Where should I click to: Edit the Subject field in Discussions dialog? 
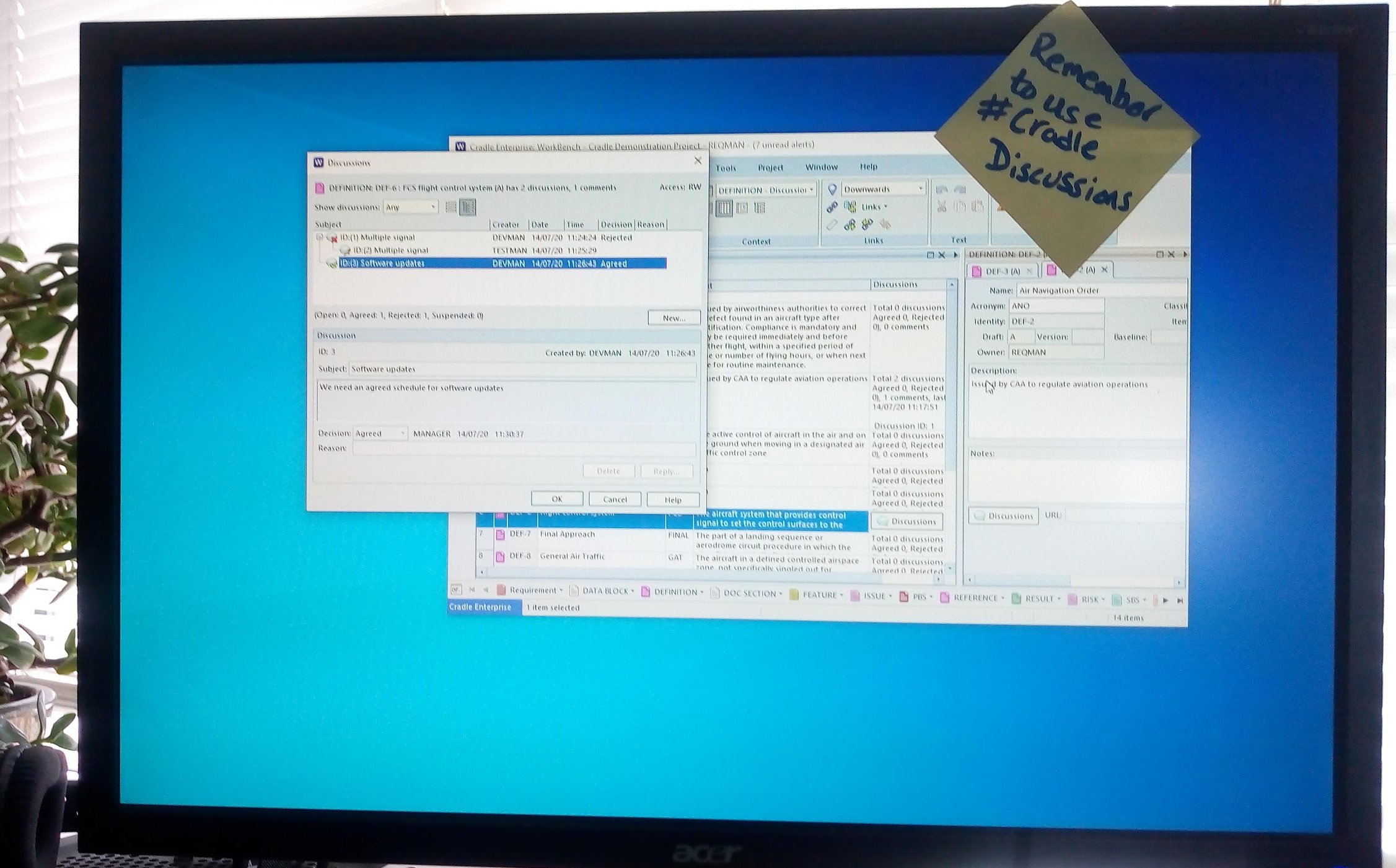(522, 369)
